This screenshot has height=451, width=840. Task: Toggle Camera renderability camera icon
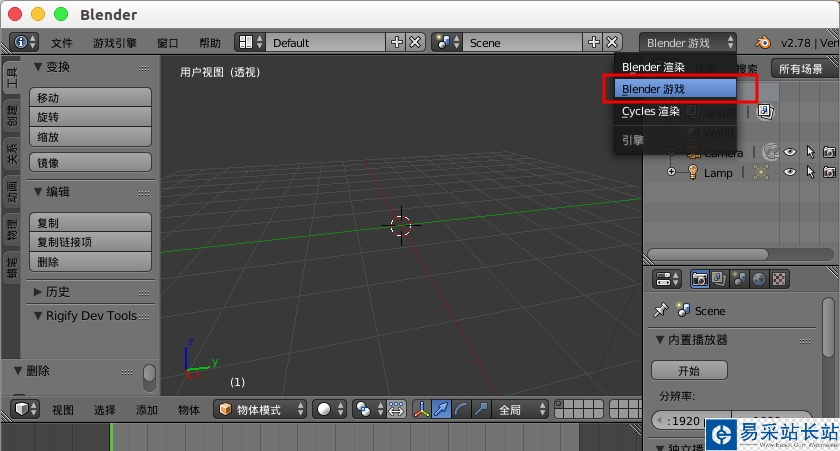point(829,152)
